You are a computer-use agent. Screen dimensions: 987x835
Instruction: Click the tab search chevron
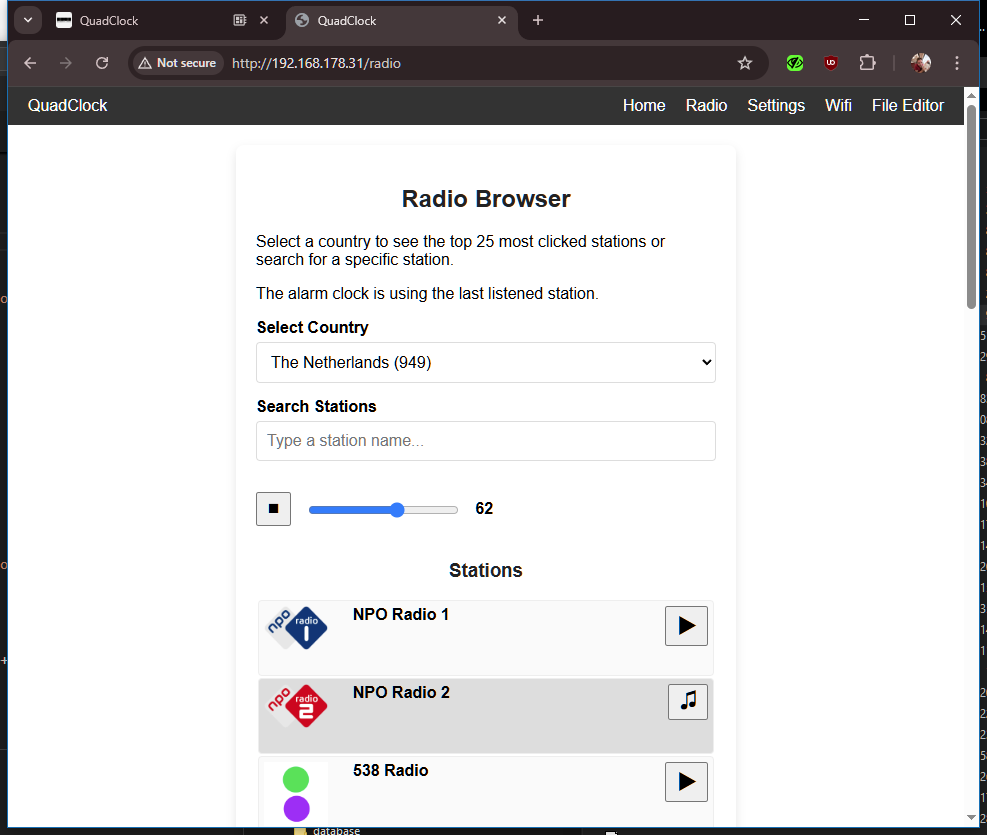tap(27, 20)
